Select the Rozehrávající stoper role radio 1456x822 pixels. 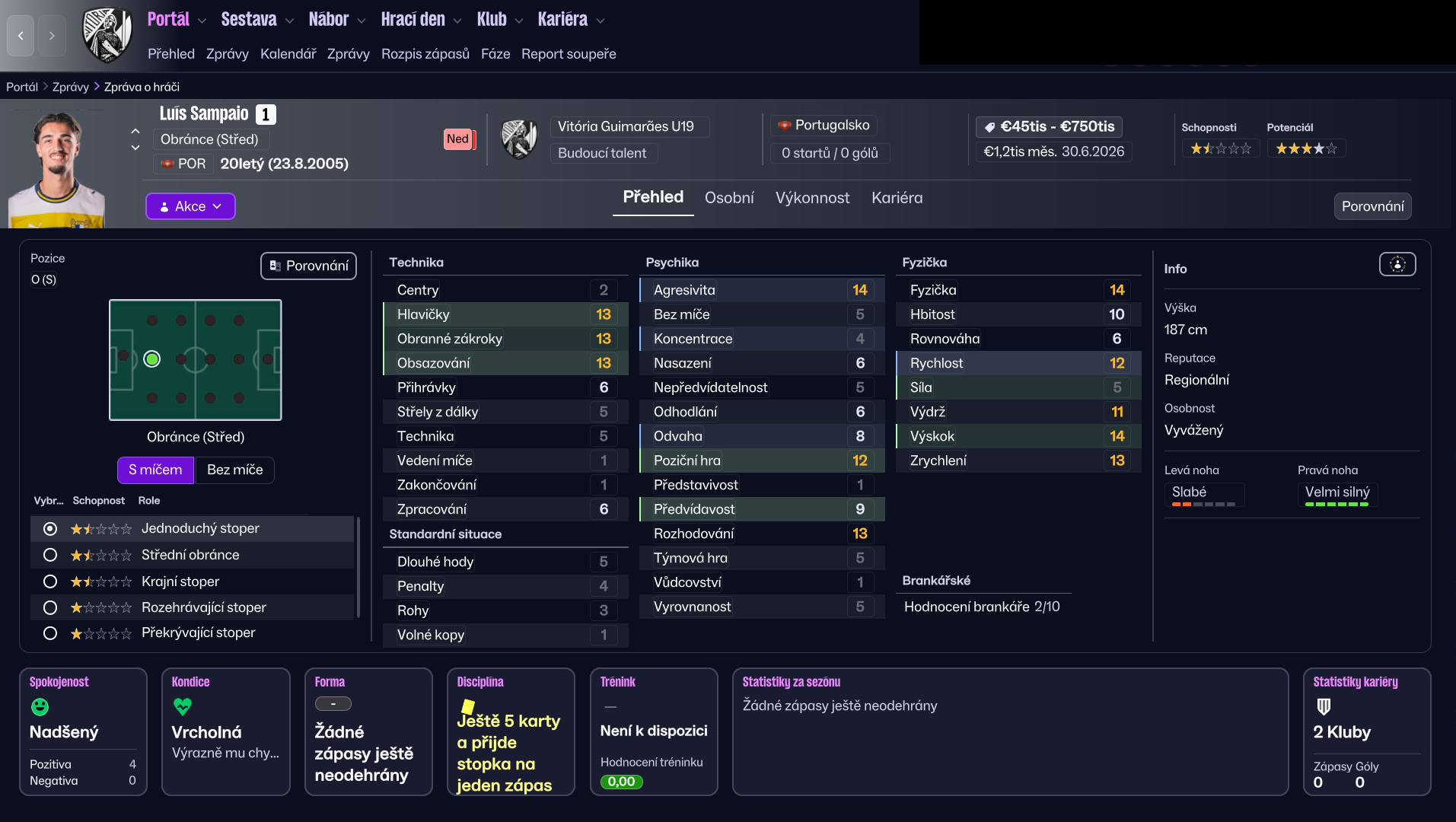click(50, 607)
